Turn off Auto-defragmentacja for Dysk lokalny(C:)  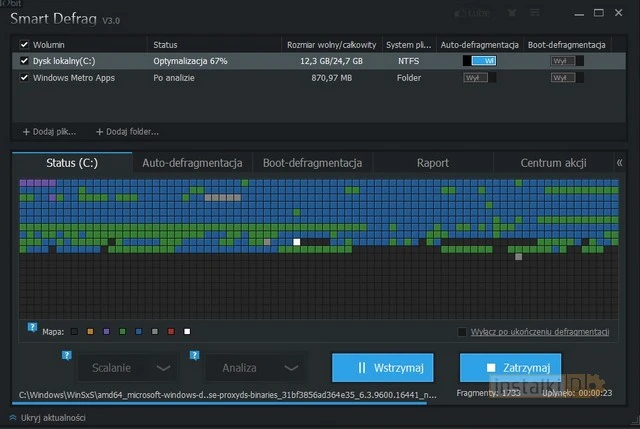480,61
